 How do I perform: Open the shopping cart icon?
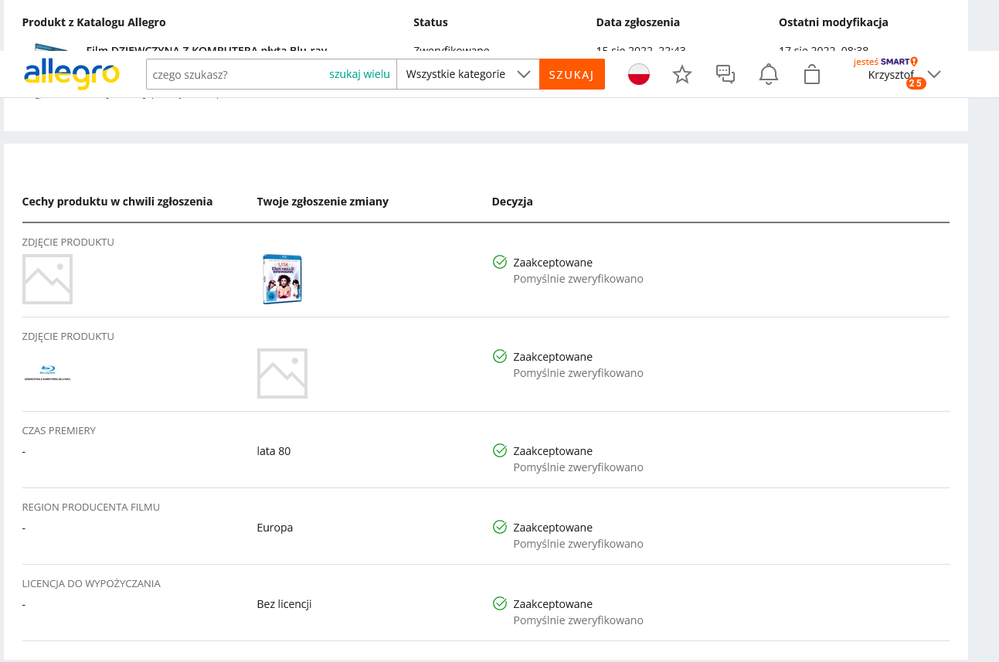click(812, 73)
